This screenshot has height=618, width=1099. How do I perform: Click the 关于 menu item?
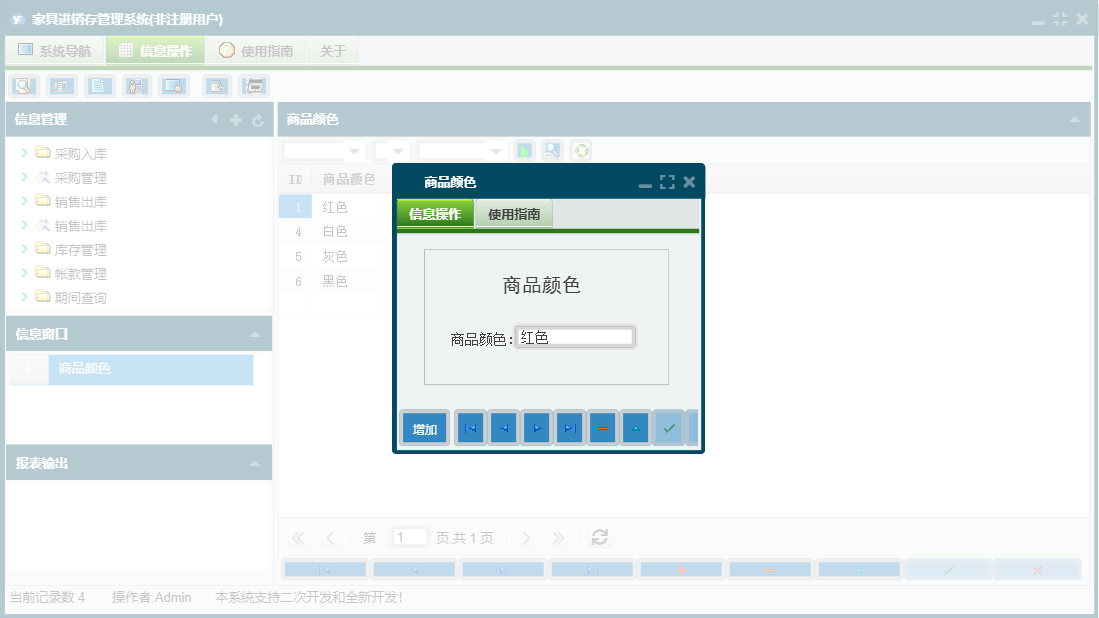[x=333, y=49]
